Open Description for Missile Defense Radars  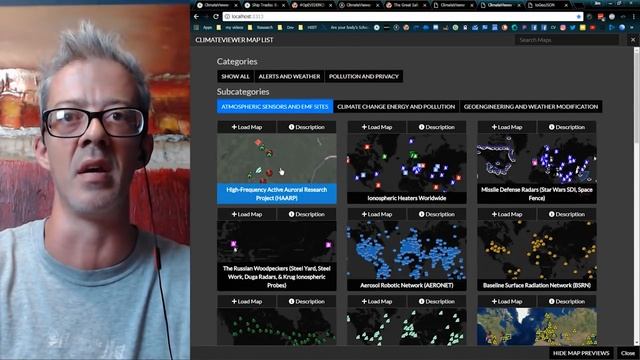tap(567, 127)
